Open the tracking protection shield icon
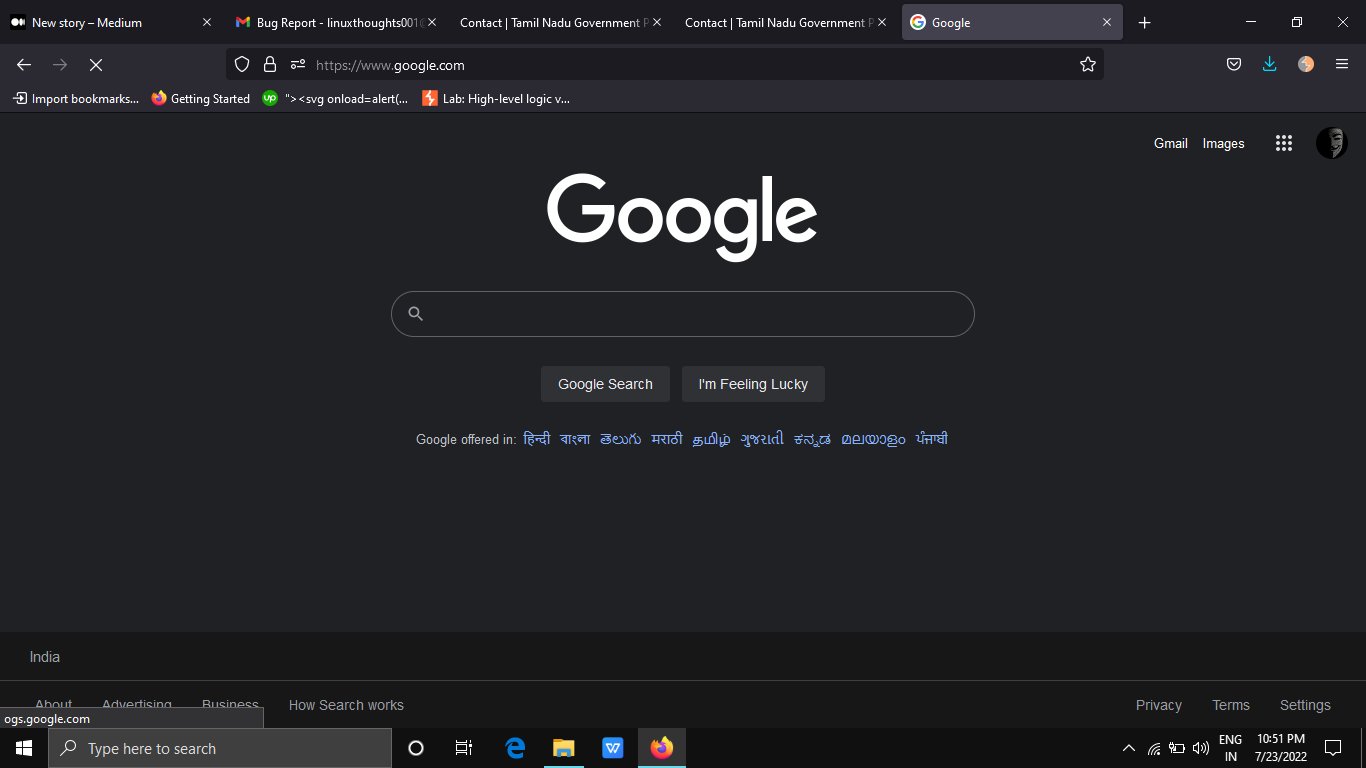Viewport: 1366px width, 768px height. click(x=242, y=64)
